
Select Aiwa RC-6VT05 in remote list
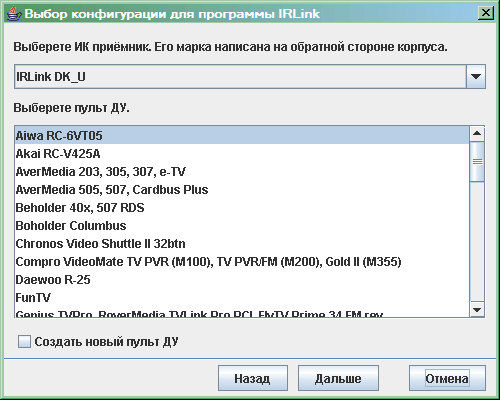(x=242, y=135)
